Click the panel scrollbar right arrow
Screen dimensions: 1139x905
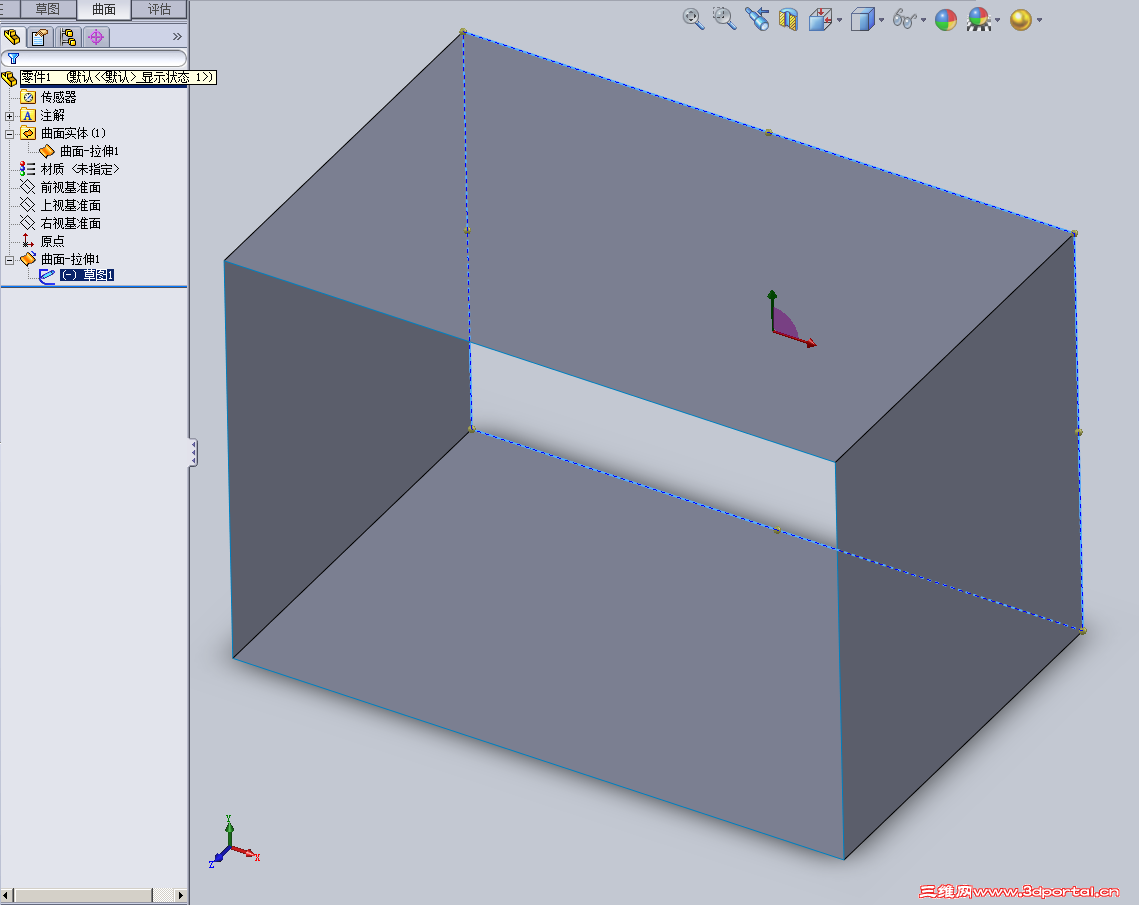coord(180,896)
